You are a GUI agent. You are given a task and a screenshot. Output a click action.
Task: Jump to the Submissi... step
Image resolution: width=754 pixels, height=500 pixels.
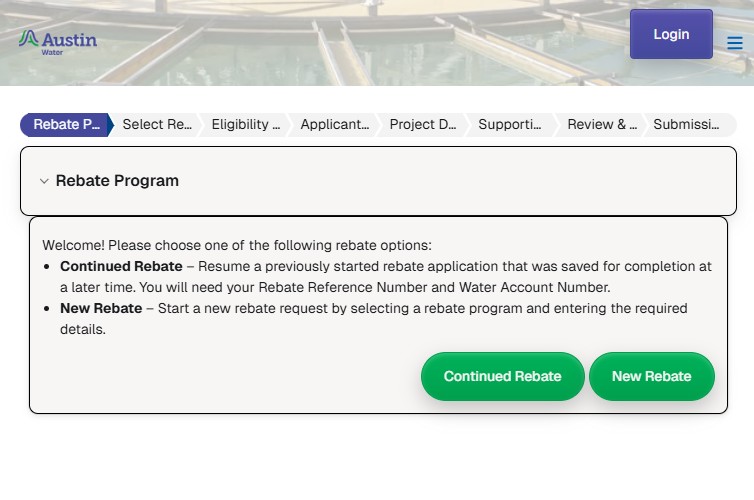pyautogui.click(x=686, y=125)
